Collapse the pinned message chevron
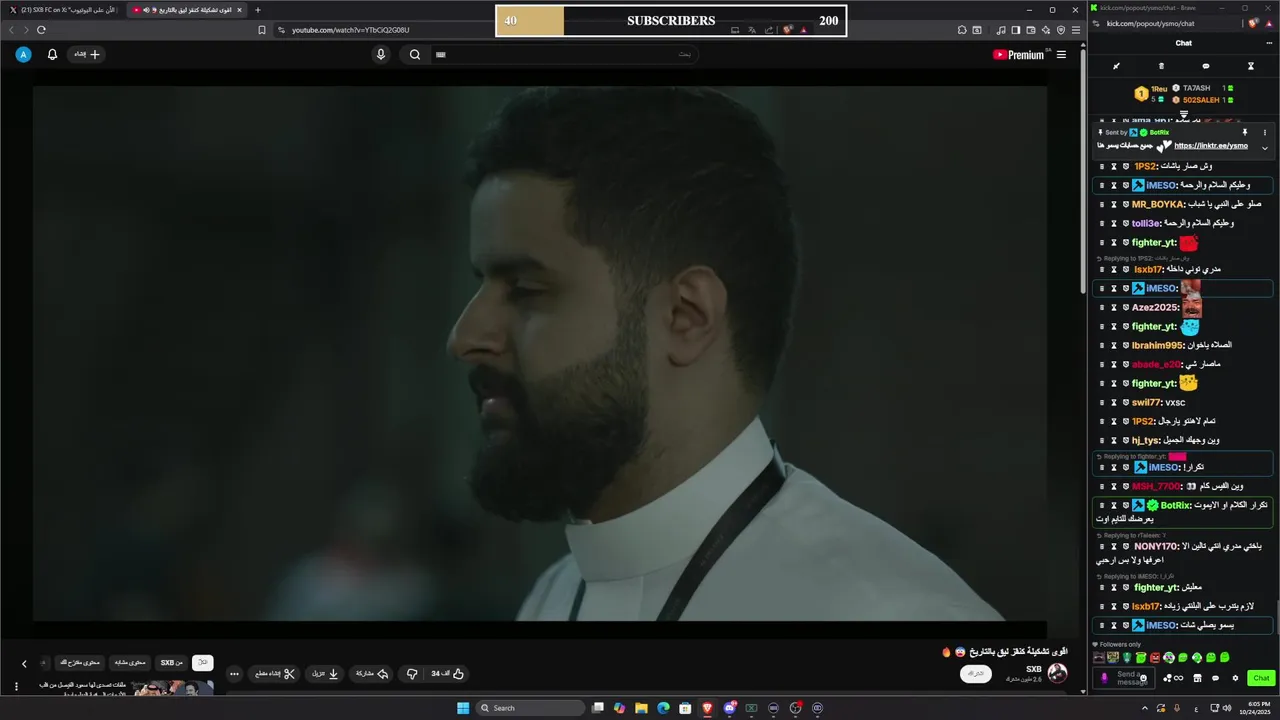This screenshot has height=720, width=1280. [x=1264, y=148]
